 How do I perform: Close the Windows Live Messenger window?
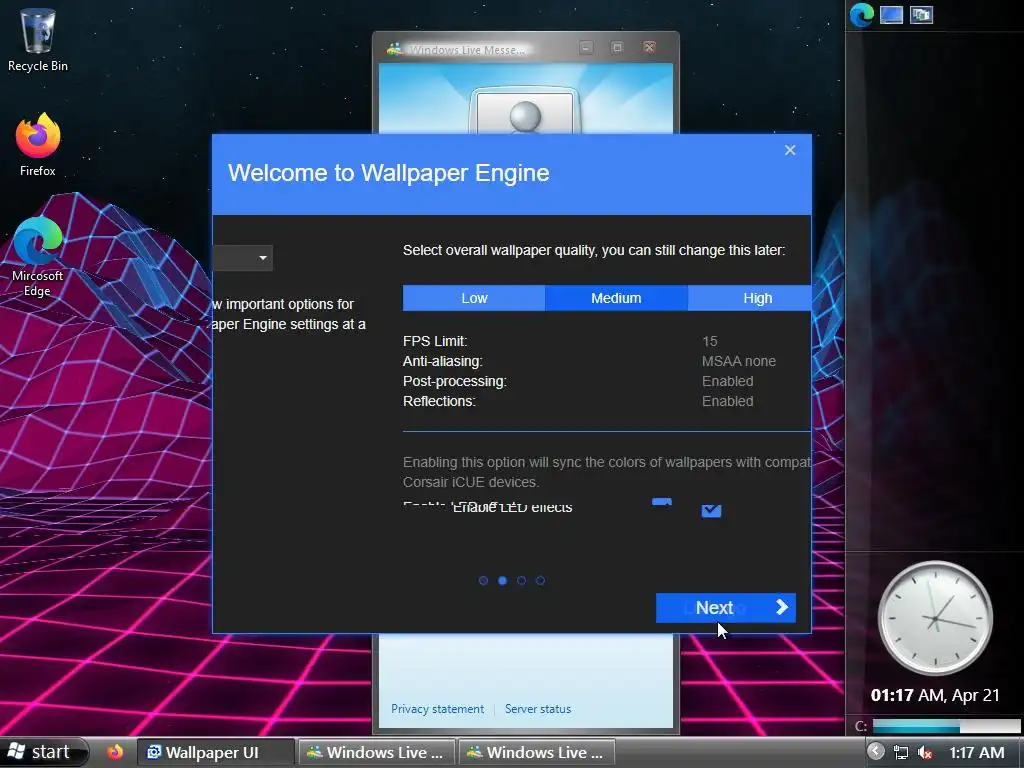(649, 48)
